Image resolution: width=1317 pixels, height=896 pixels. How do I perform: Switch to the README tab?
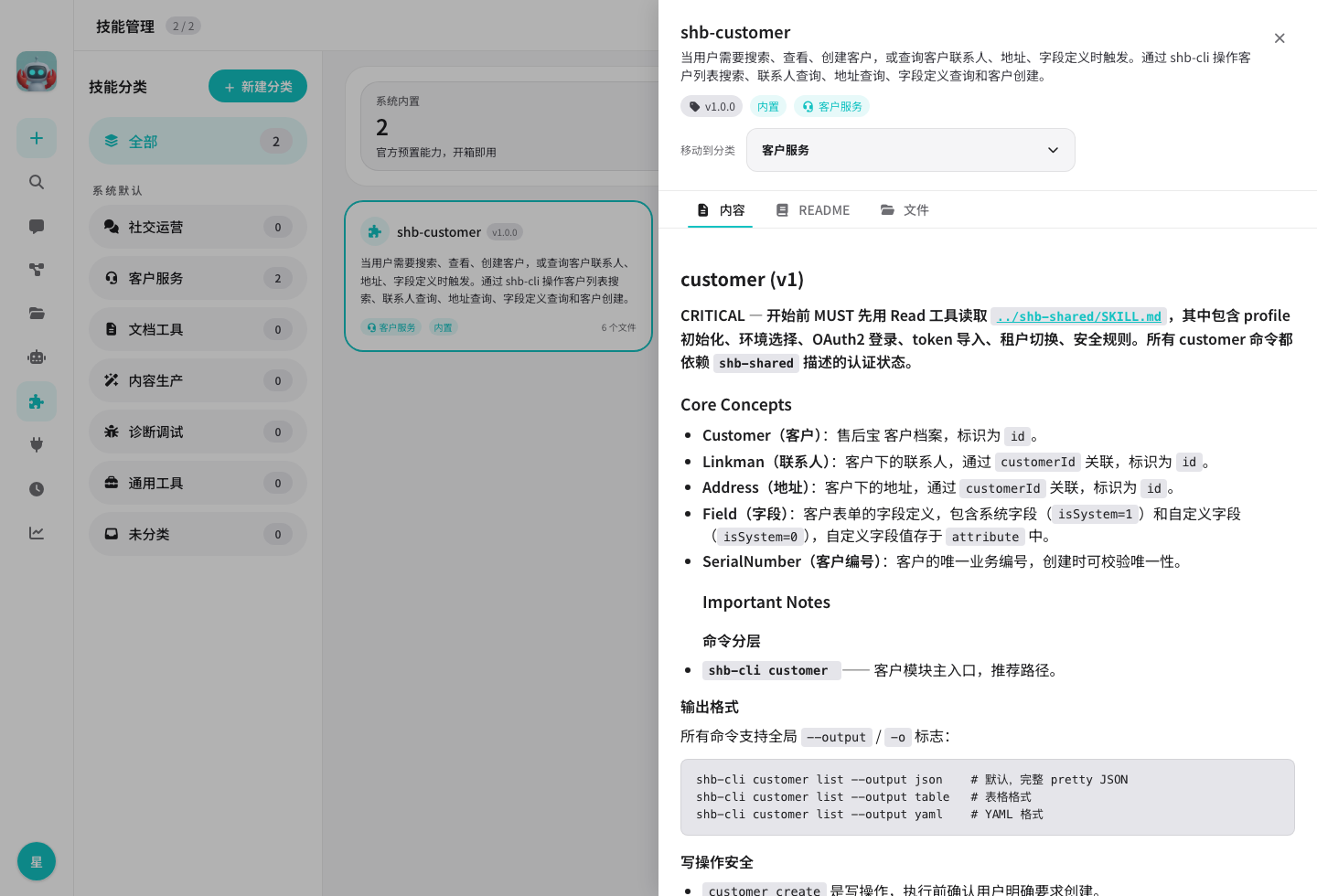[x=812, y=210]
